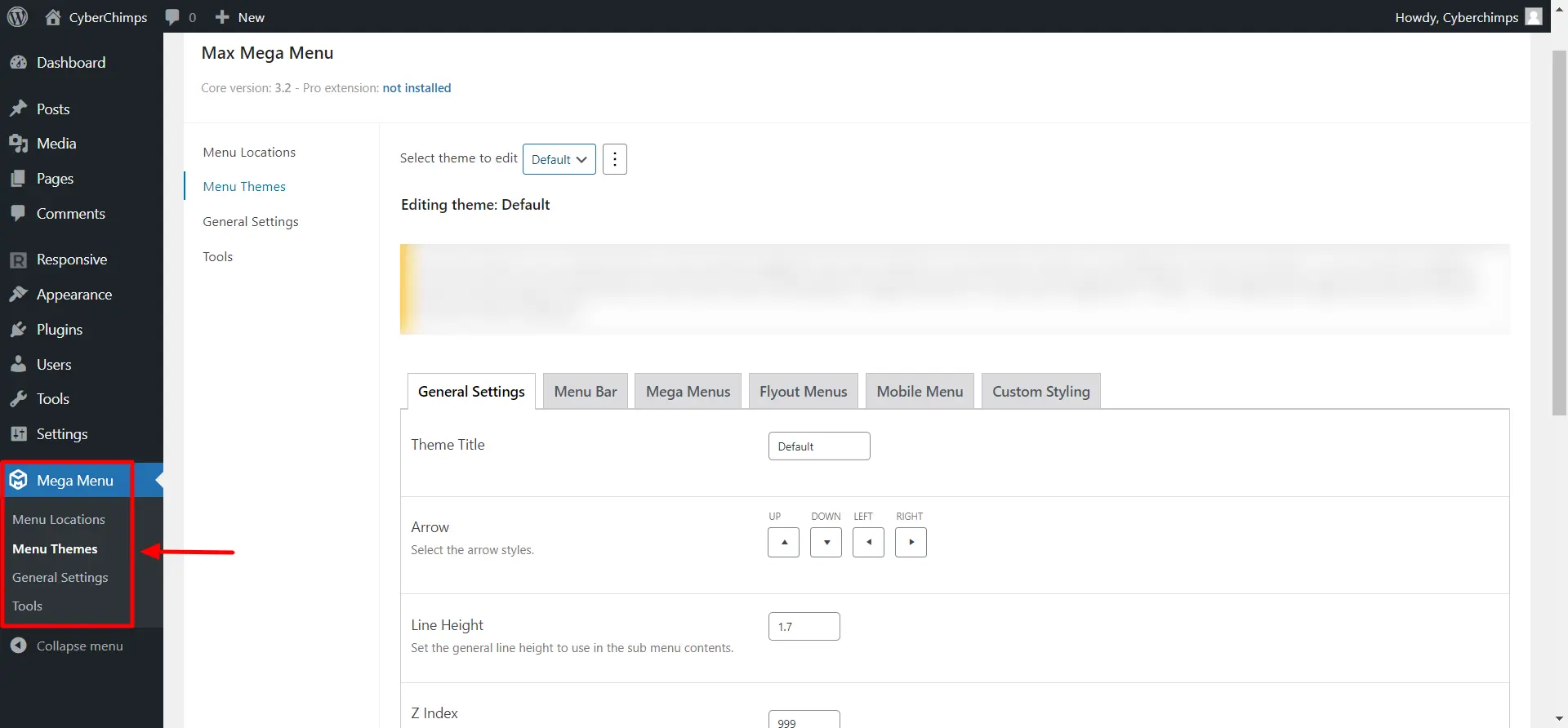Open Menu Themes under Mega Menu sidebar
1568x728 pixels.
(x=55, y=549)
